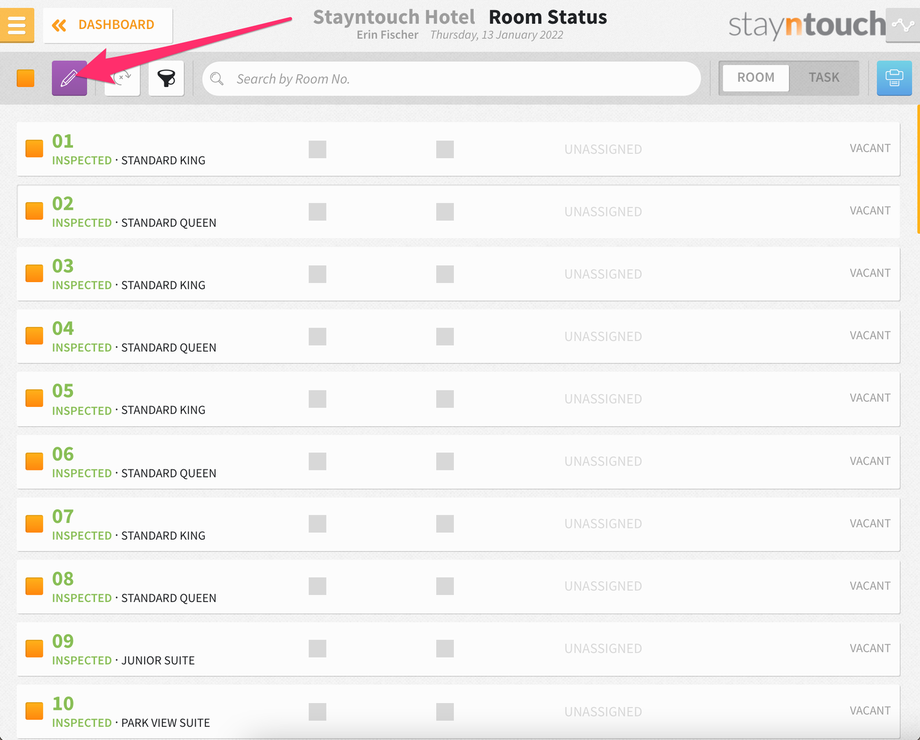Viewport: 920px width, 740px height.
Task: Go back to the Dashboard
Action: (x=107, y=25)
